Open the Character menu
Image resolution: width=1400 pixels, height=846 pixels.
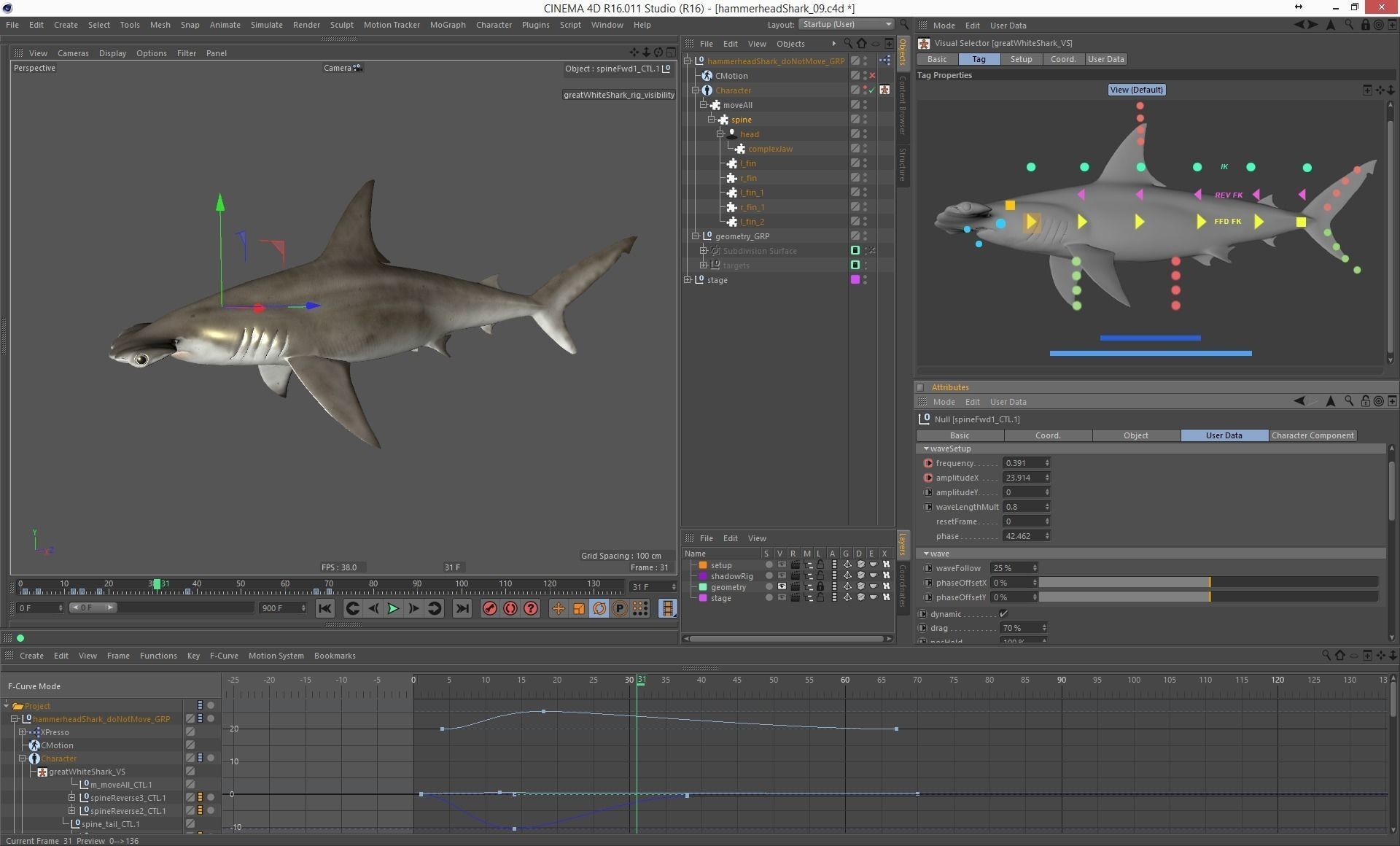tap(494, 25)
